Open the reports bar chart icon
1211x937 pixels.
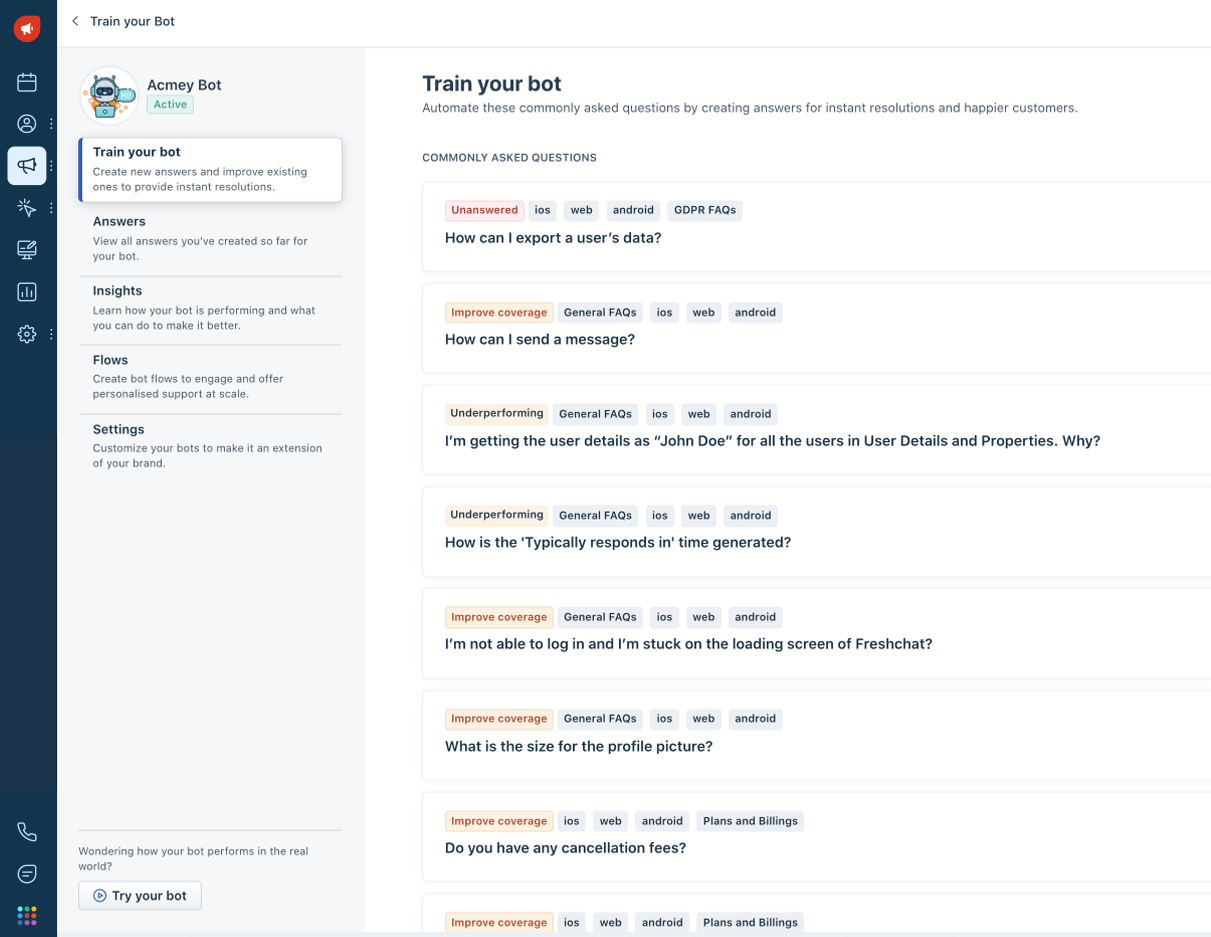[x=27, y=292]
